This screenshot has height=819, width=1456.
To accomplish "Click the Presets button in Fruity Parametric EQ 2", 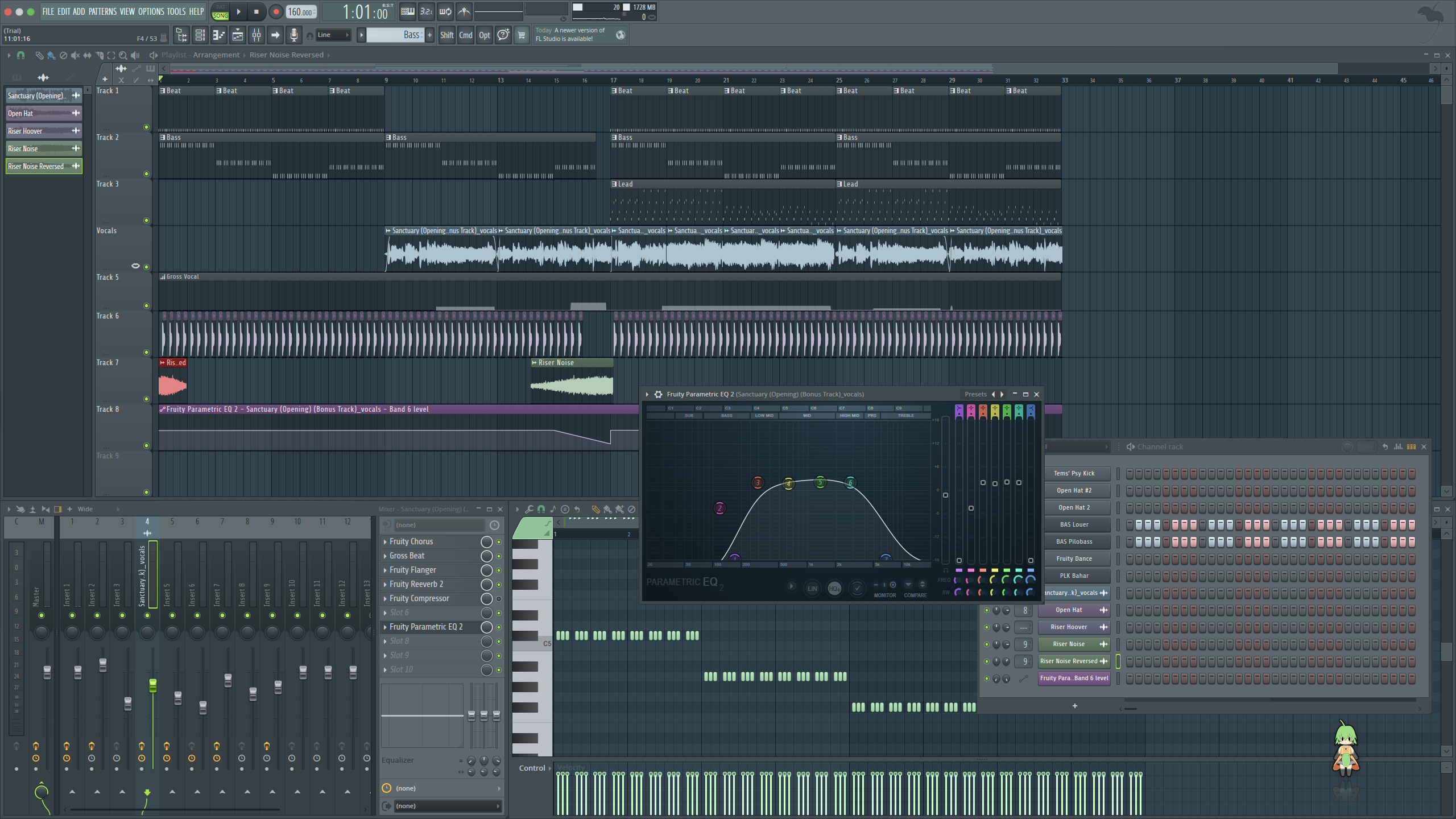I will 976,394.
